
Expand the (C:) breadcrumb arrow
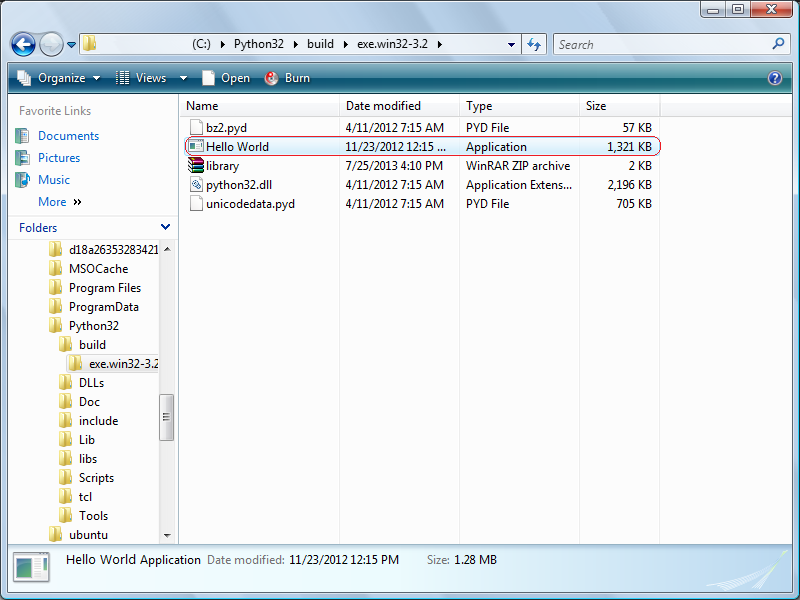(223, 44)
